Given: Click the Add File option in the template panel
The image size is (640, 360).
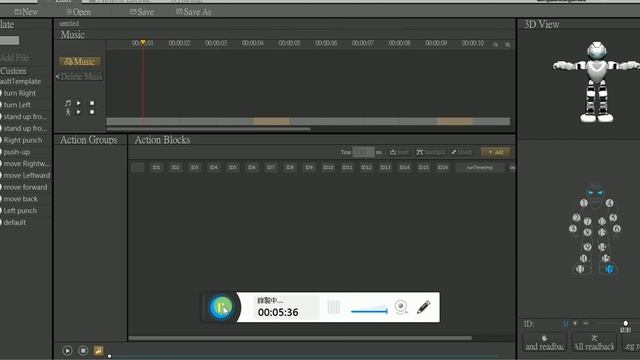Looking at the screenshot, I should click(14, 58).
